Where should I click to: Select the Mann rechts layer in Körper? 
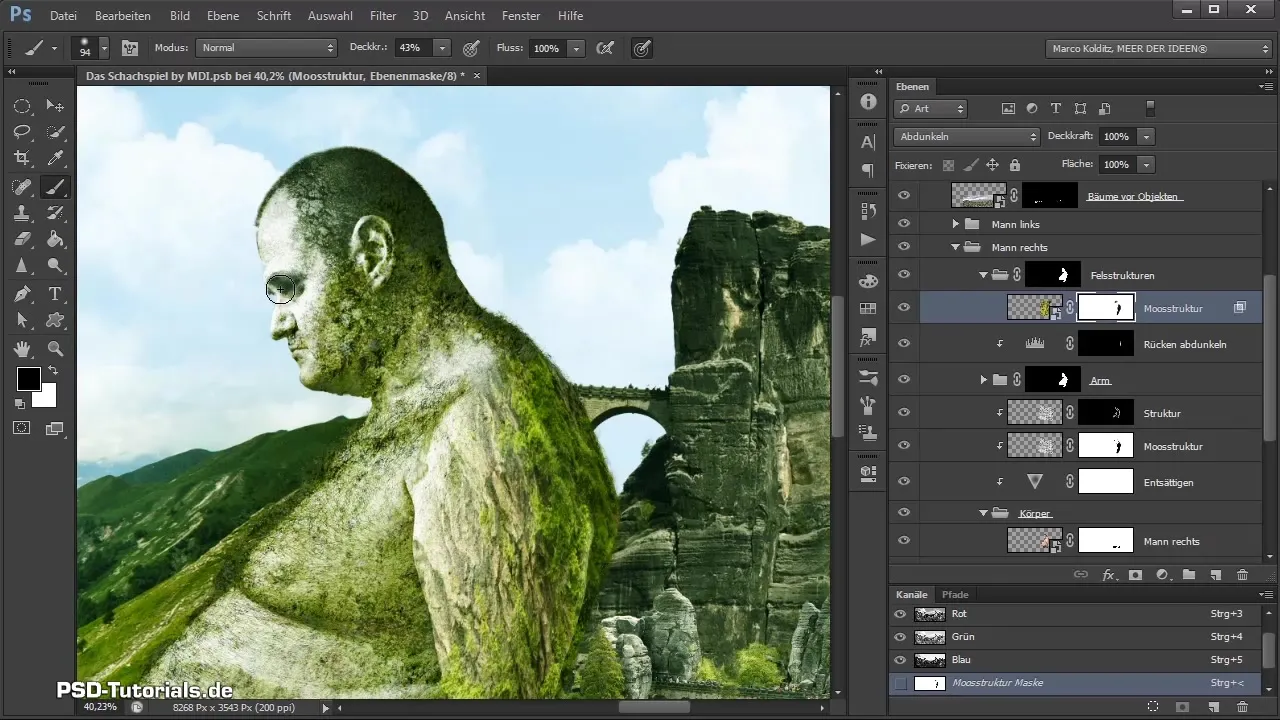[1171, 541]
